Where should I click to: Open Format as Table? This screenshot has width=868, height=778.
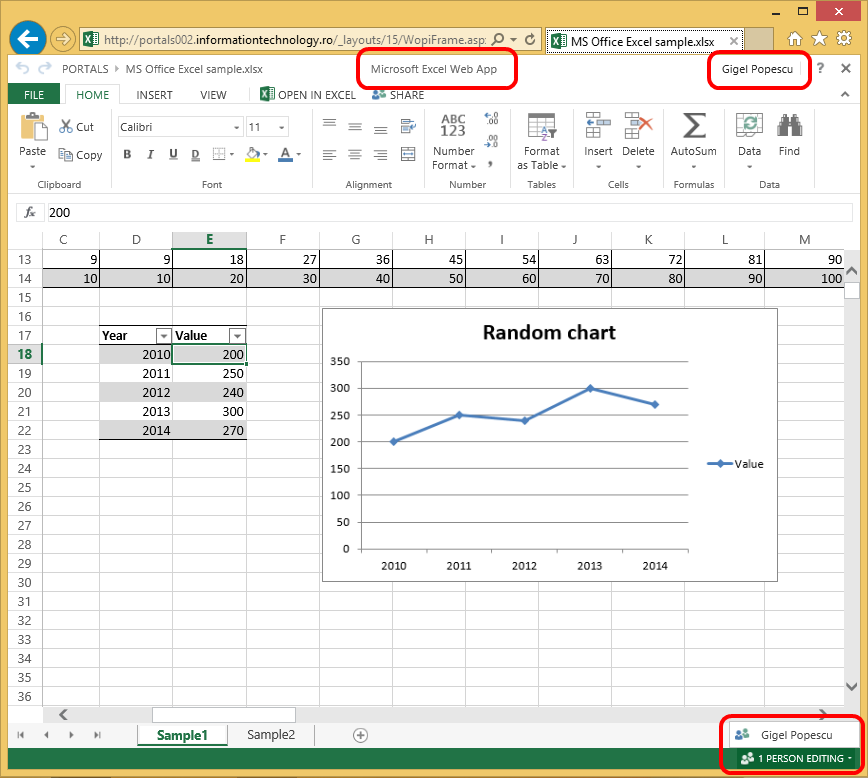pos(541,142)
